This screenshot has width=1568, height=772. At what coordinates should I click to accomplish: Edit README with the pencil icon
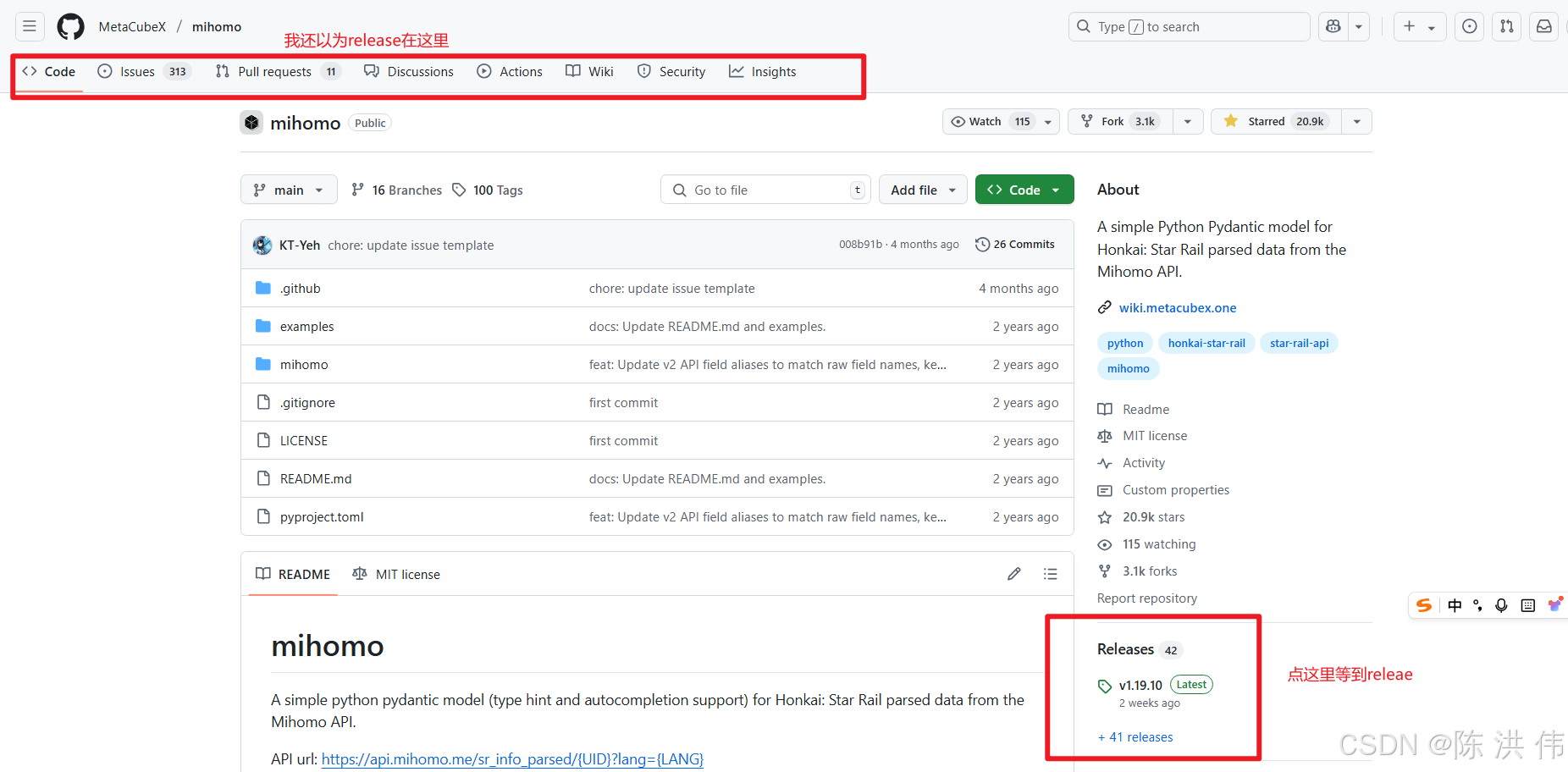click(x=1014, y=574)
